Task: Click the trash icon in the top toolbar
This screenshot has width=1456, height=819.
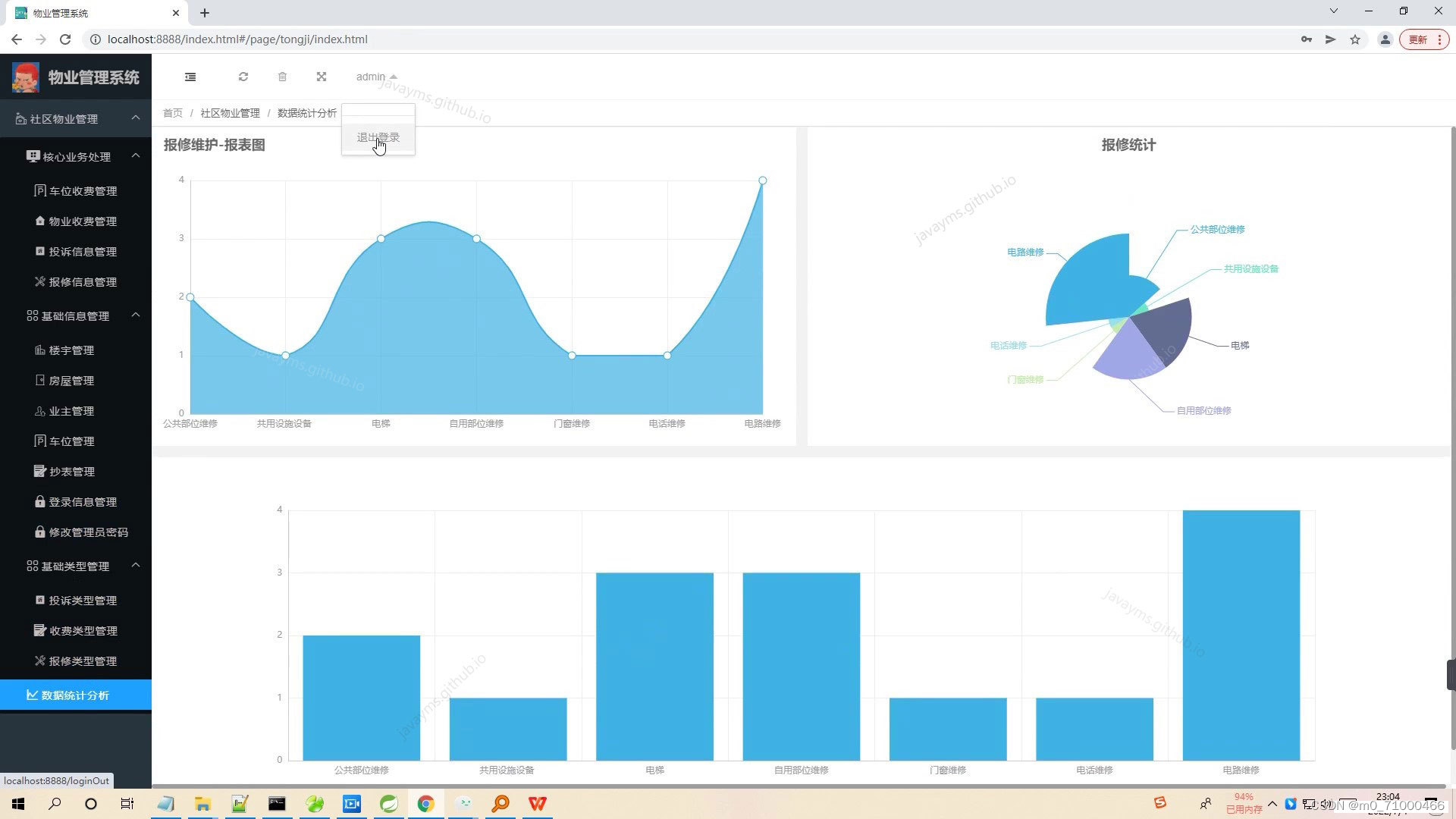Action: point(282,77)
